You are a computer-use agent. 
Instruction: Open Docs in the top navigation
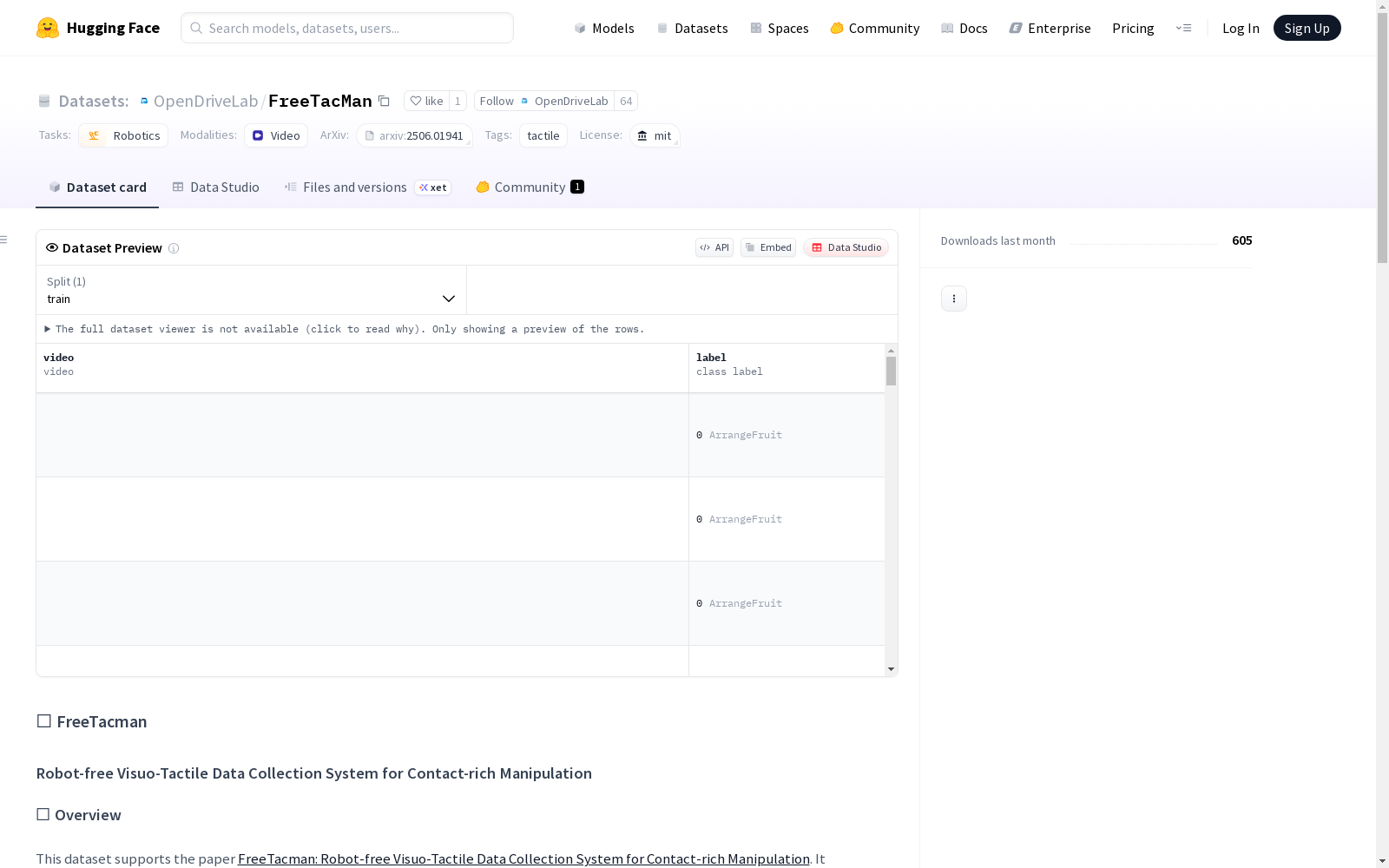pos(964,28)
